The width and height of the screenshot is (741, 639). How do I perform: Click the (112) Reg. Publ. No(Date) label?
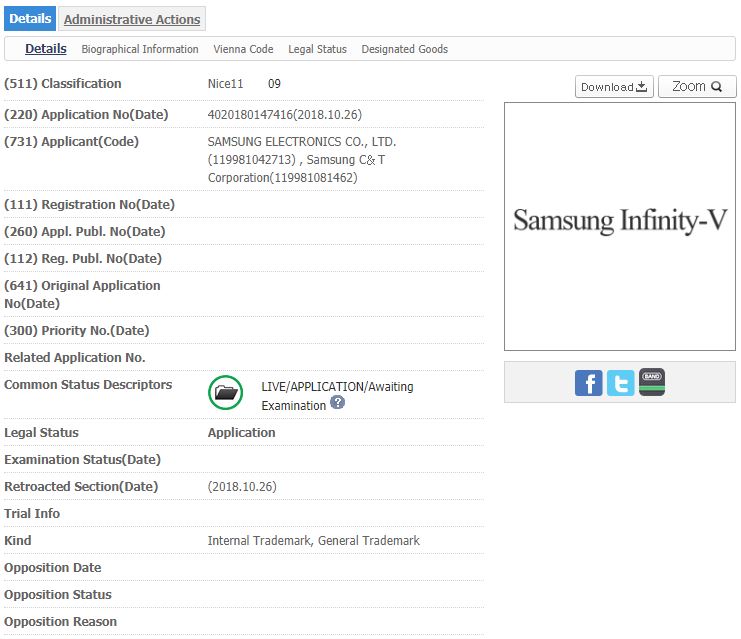(83, 259)
